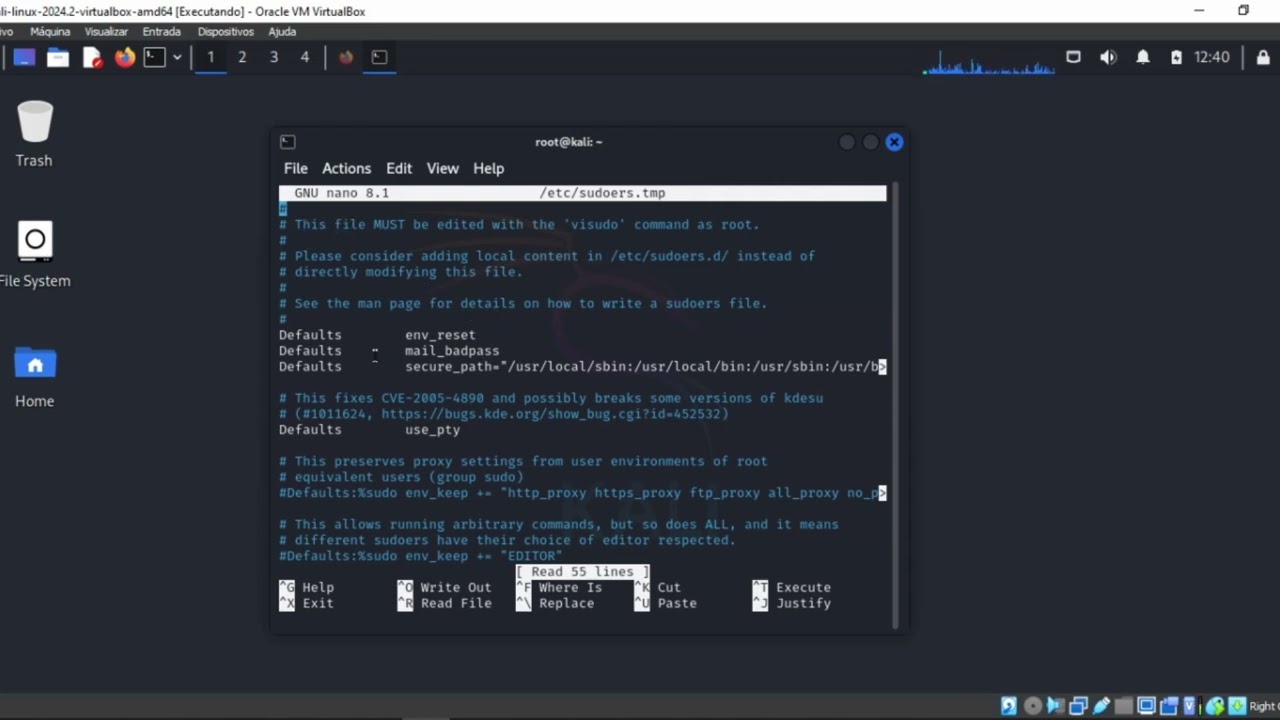
Task: Click the CVE-2005-4890 comment line
Action: [x=551, y=398]
